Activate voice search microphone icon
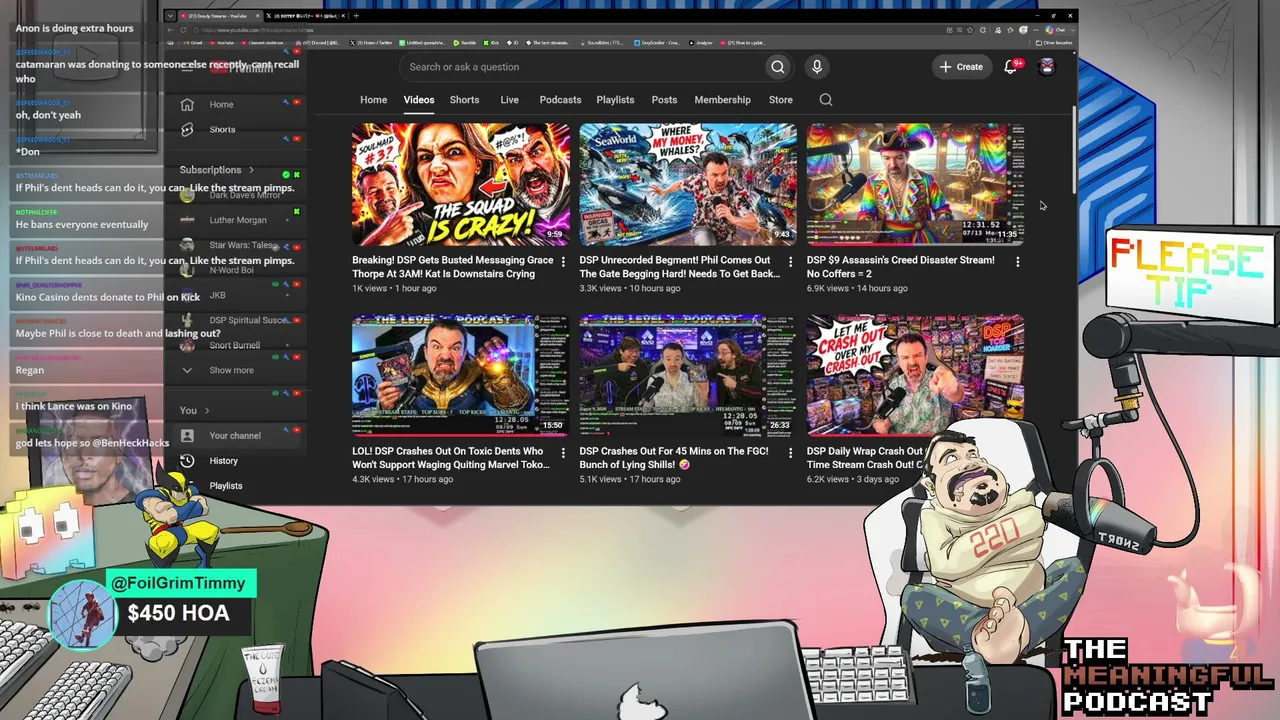This screenshot has width=1280, height=720. (x=817, y=67)
